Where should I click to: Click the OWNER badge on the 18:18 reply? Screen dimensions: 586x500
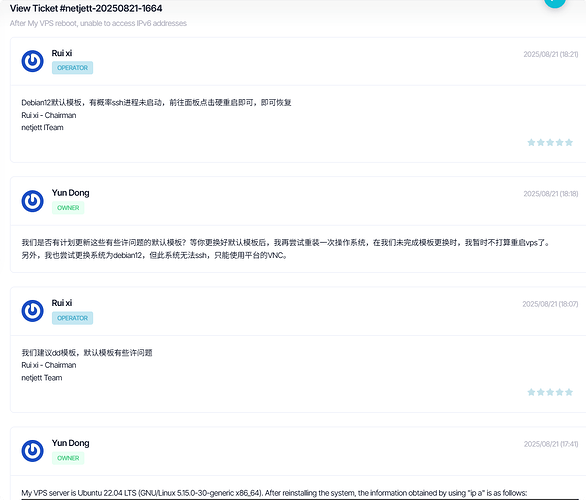click(68, 208)
